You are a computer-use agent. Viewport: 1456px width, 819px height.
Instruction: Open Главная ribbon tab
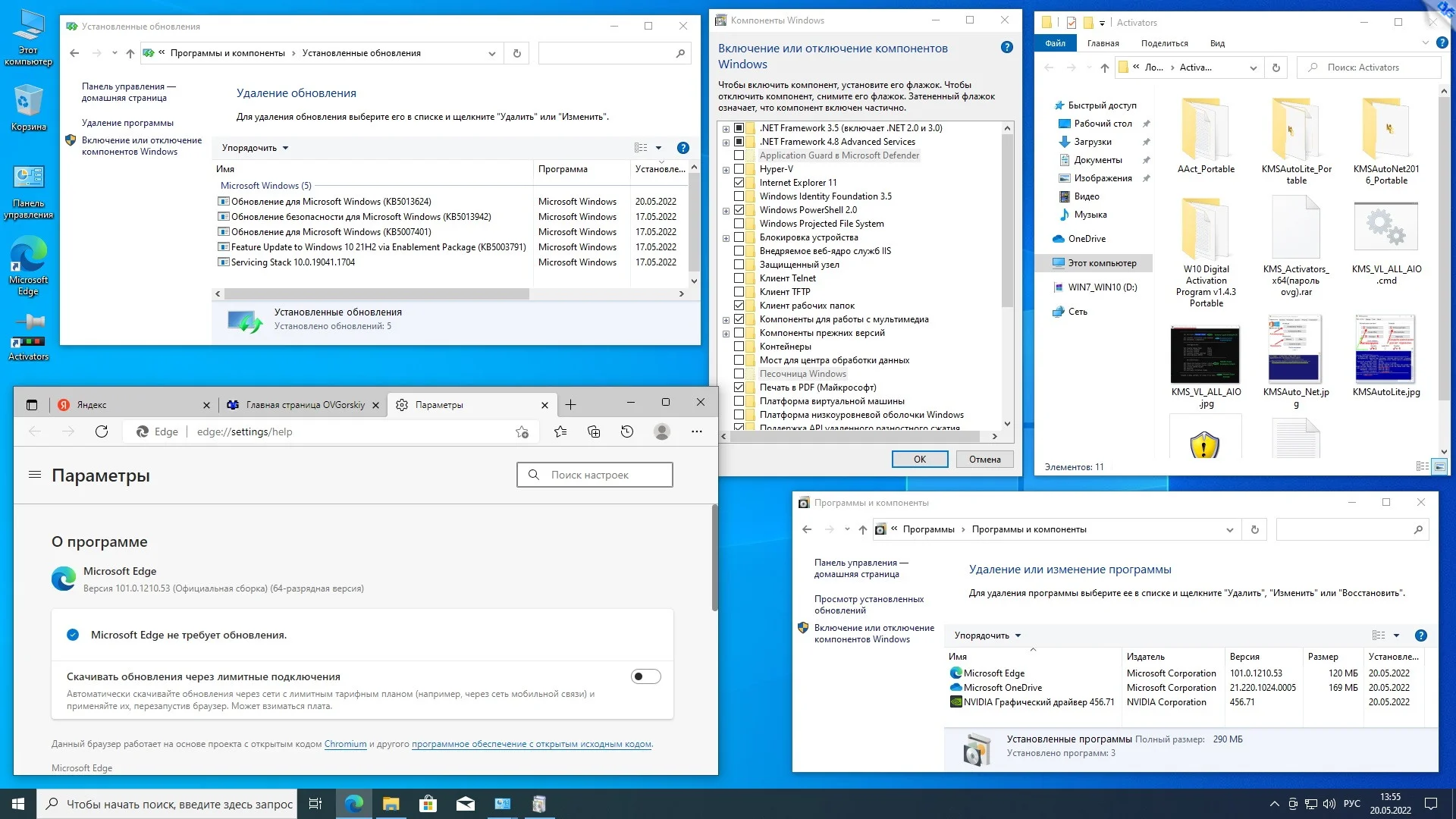coord(1103,43)
